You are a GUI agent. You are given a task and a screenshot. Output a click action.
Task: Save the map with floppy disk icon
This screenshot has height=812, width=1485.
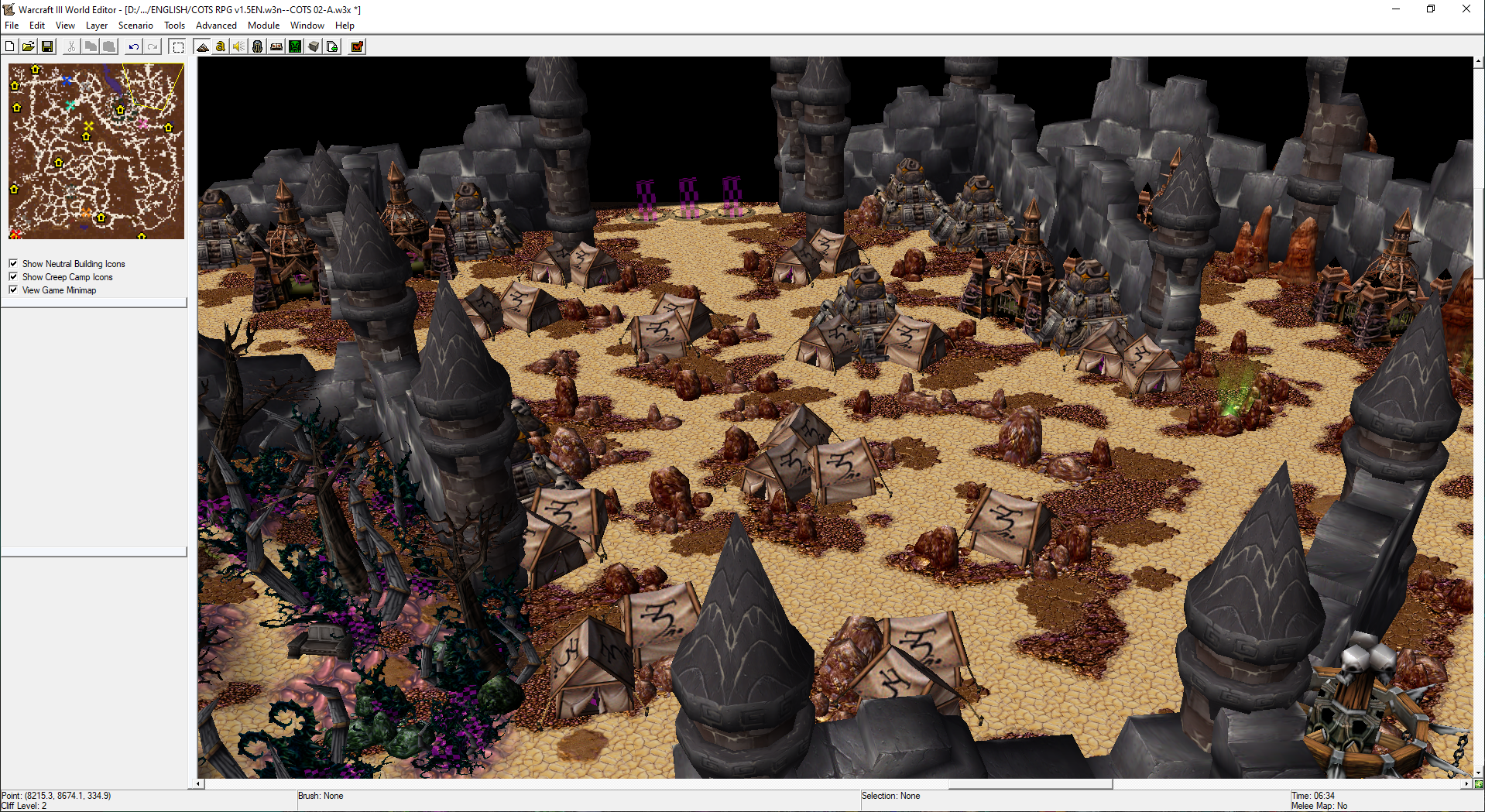47,46
